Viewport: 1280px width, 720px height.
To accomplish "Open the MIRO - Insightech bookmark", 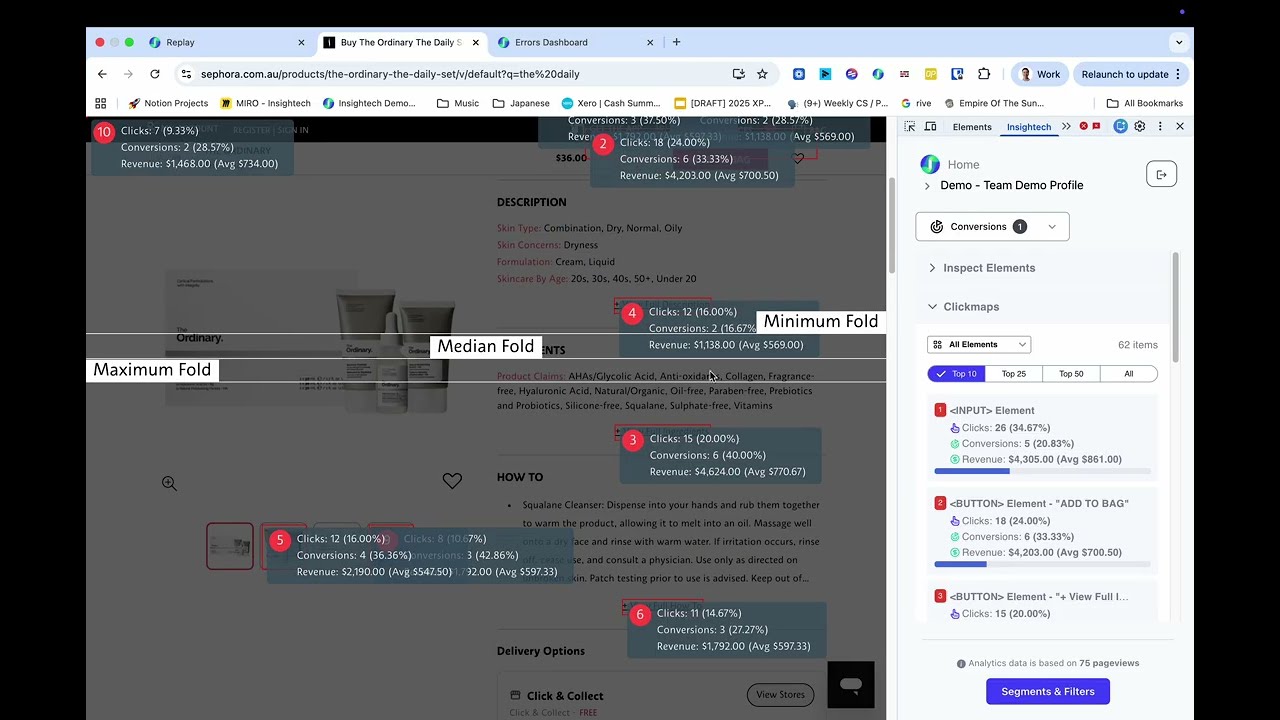I will [x=266, y=103].
